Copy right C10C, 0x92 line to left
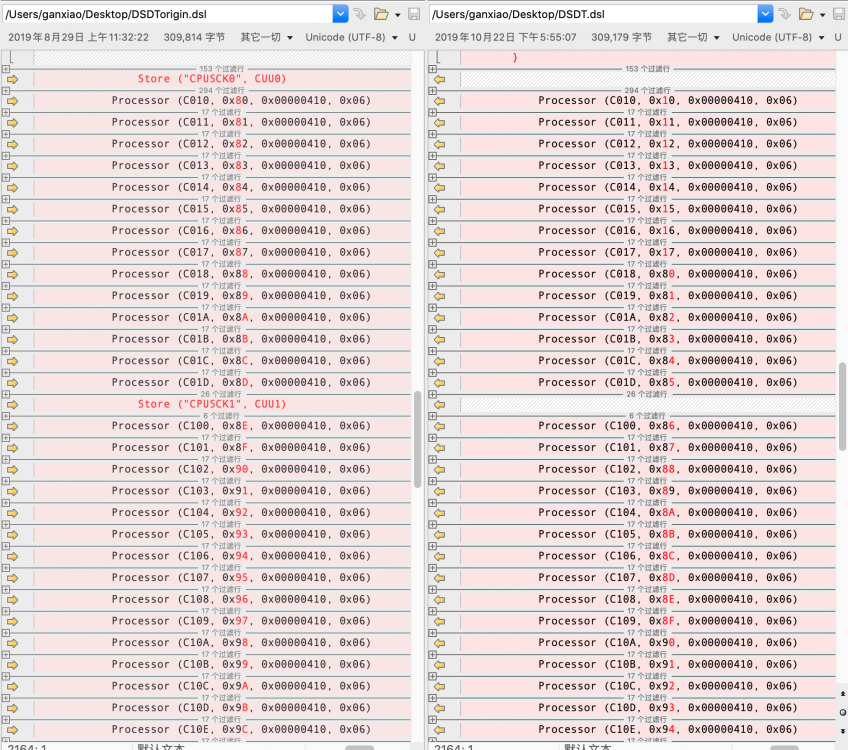The width and height of the screenshot is (848, 750). 440,686
